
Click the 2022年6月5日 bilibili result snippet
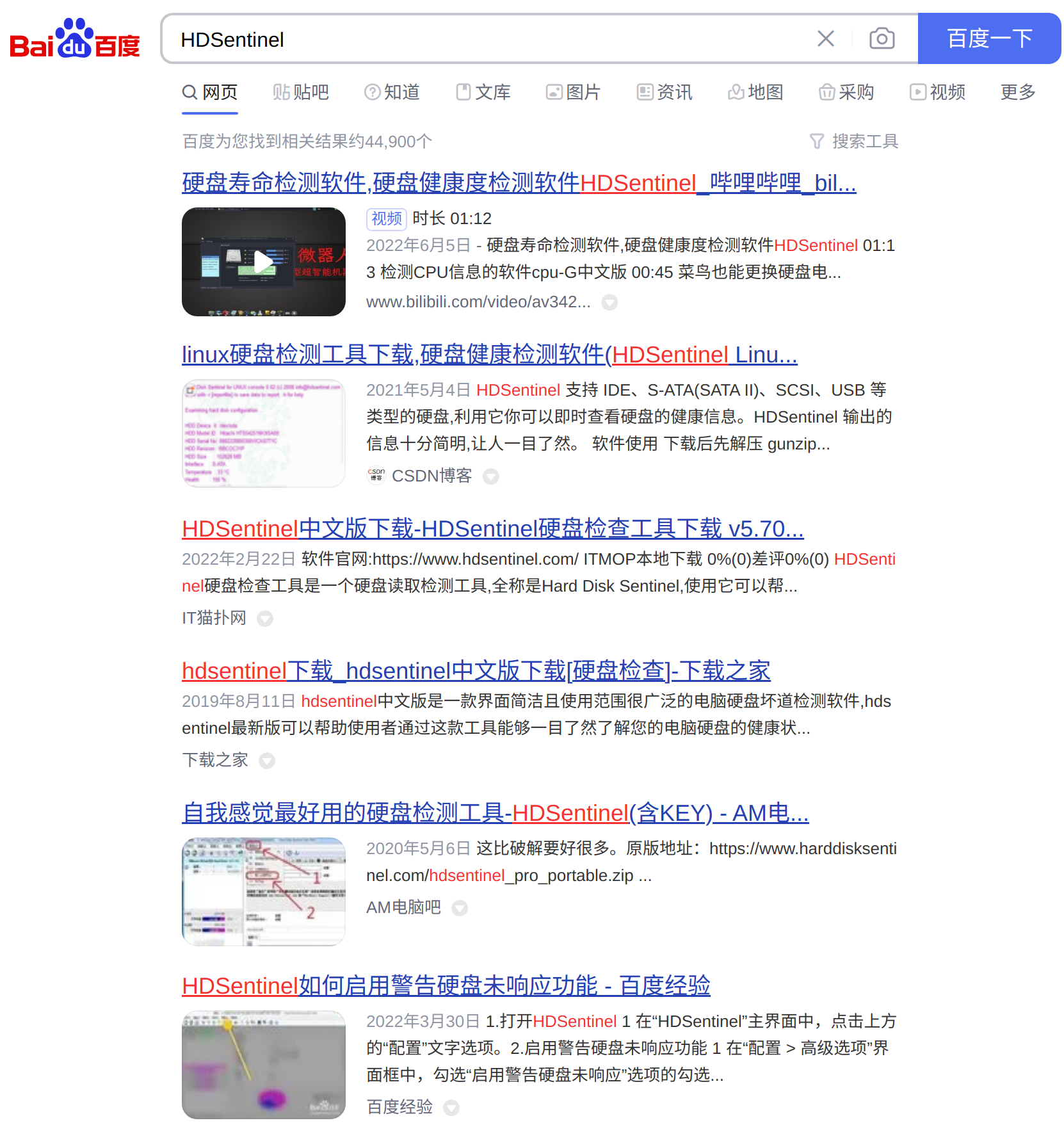(631, 259)
